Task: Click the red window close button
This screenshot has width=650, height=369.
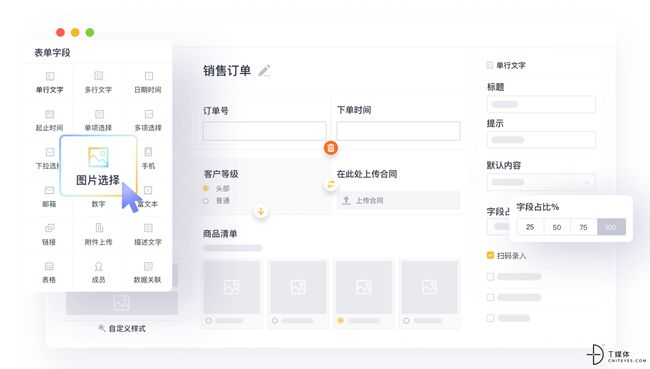Action: [61, 32]
